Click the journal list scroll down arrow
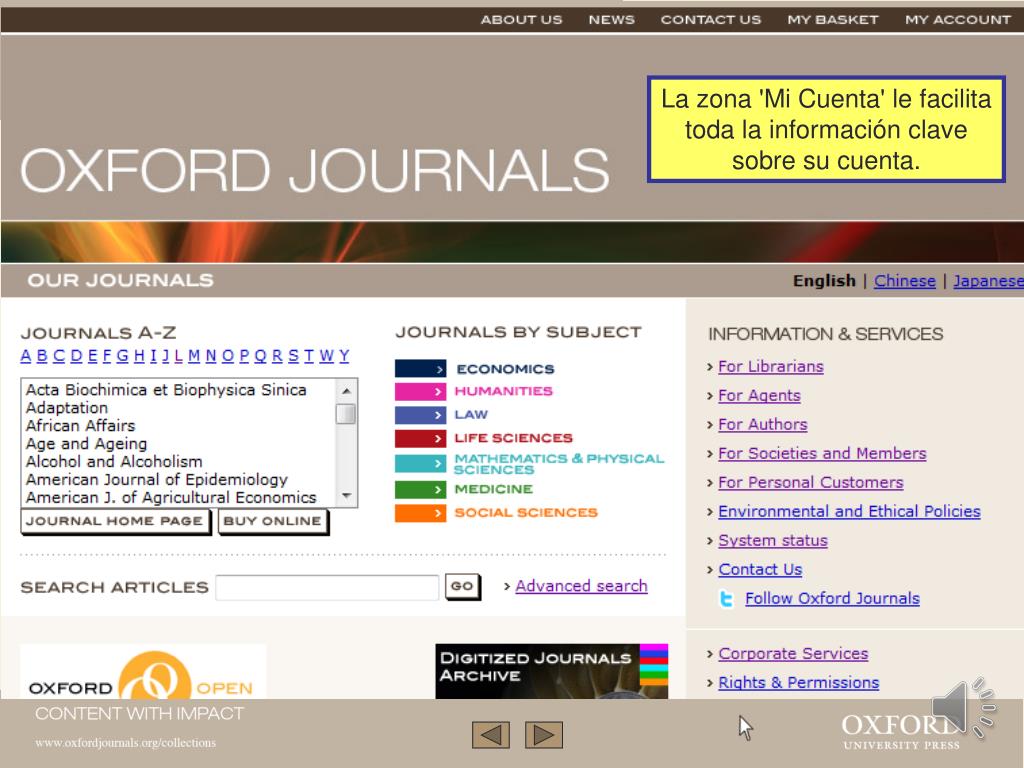1024x768 pixels. [x=346, y=497]
